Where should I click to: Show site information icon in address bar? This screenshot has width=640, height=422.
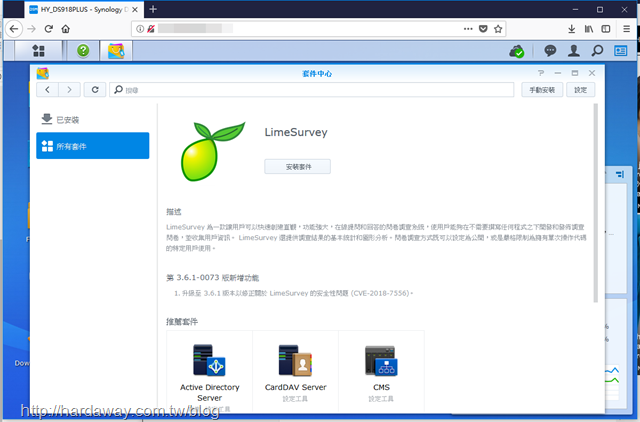[140, 29]
